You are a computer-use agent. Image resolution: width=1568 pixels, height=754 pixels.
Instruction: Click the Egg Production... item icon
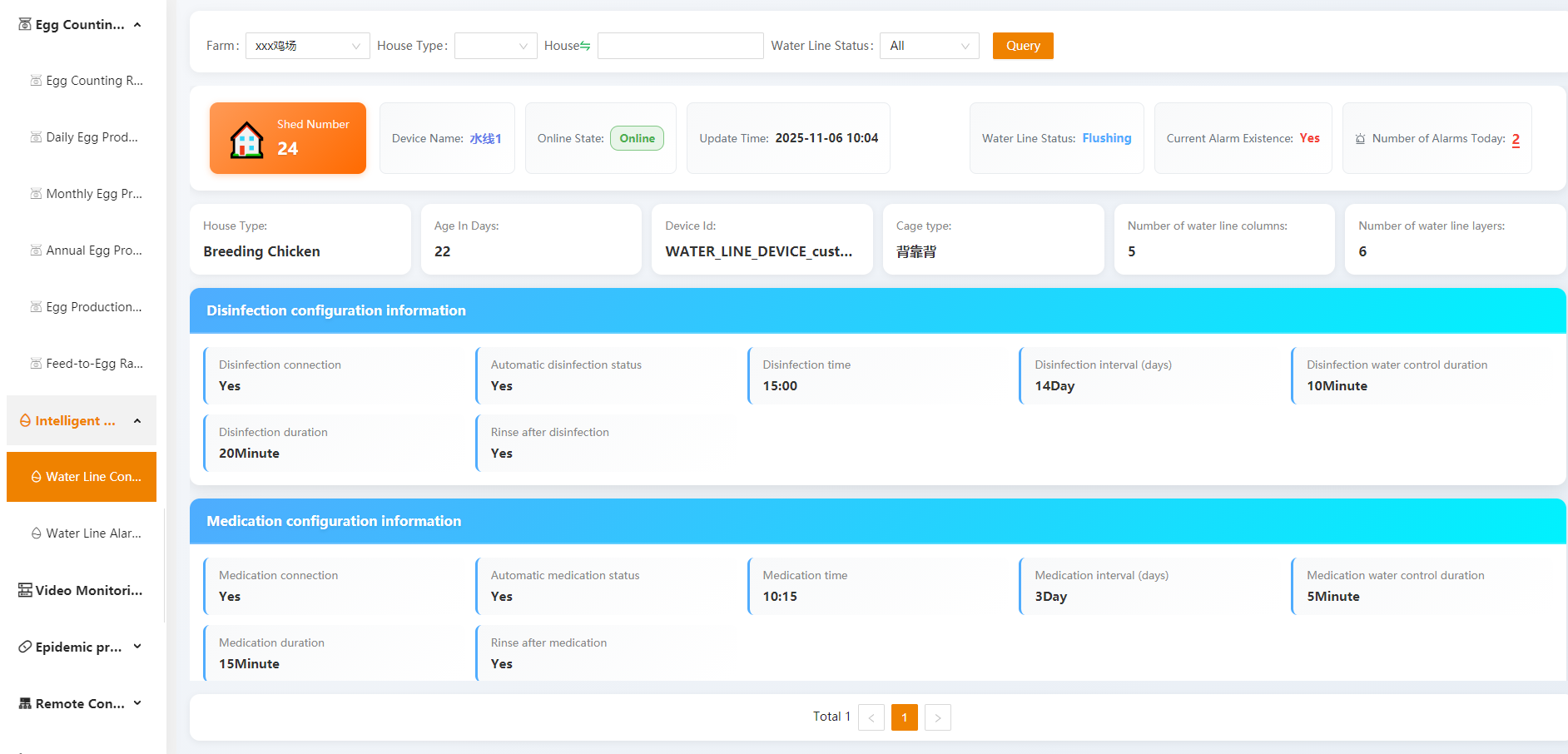pos(36,307)
